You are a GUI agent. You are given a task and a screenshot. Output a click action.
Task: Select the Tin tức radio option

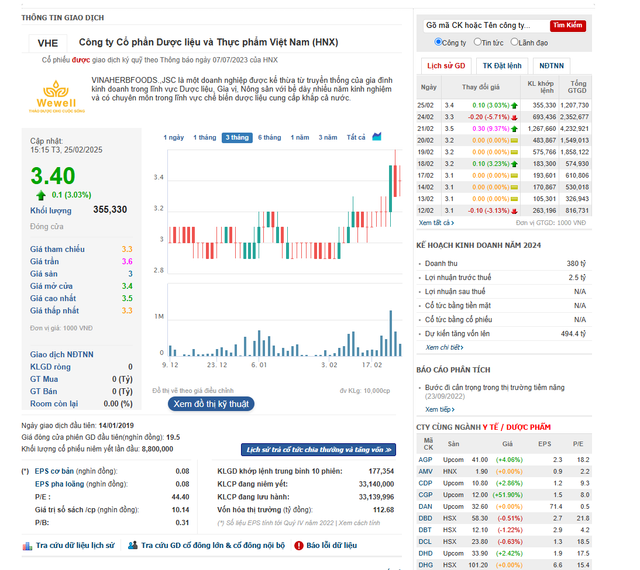[x=477, y=42]
